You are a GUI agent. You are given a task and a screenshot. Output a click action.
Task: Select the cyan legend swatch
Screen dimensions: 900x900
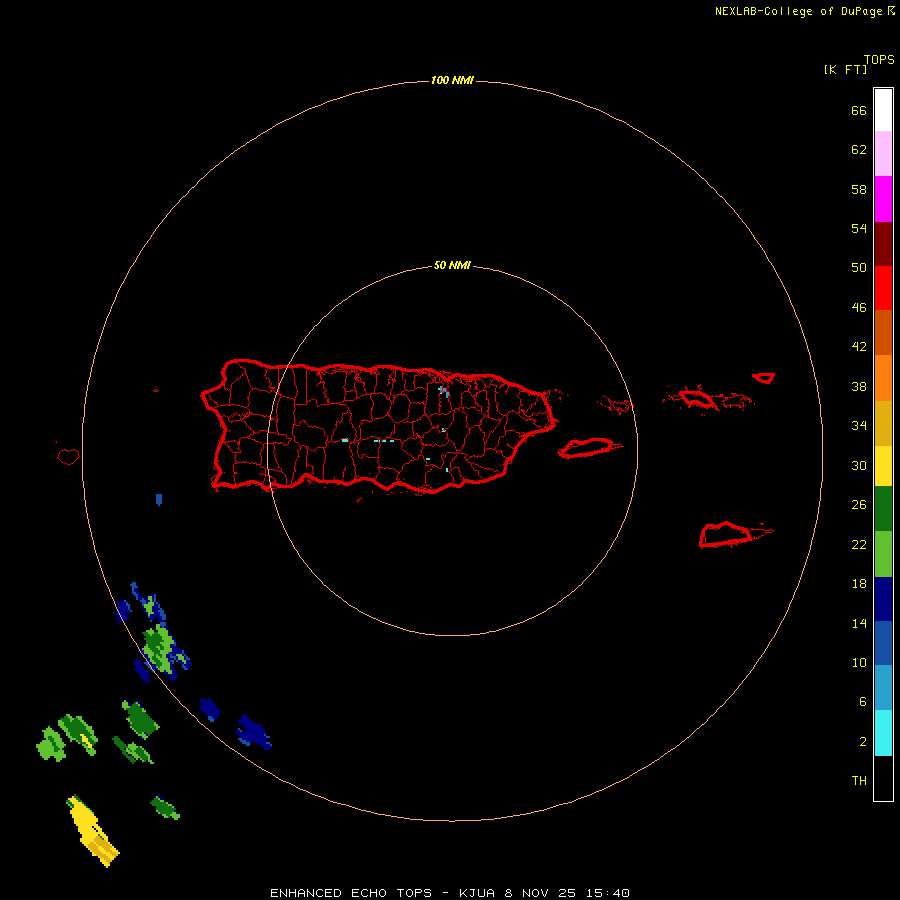click(x=883, y=733)
